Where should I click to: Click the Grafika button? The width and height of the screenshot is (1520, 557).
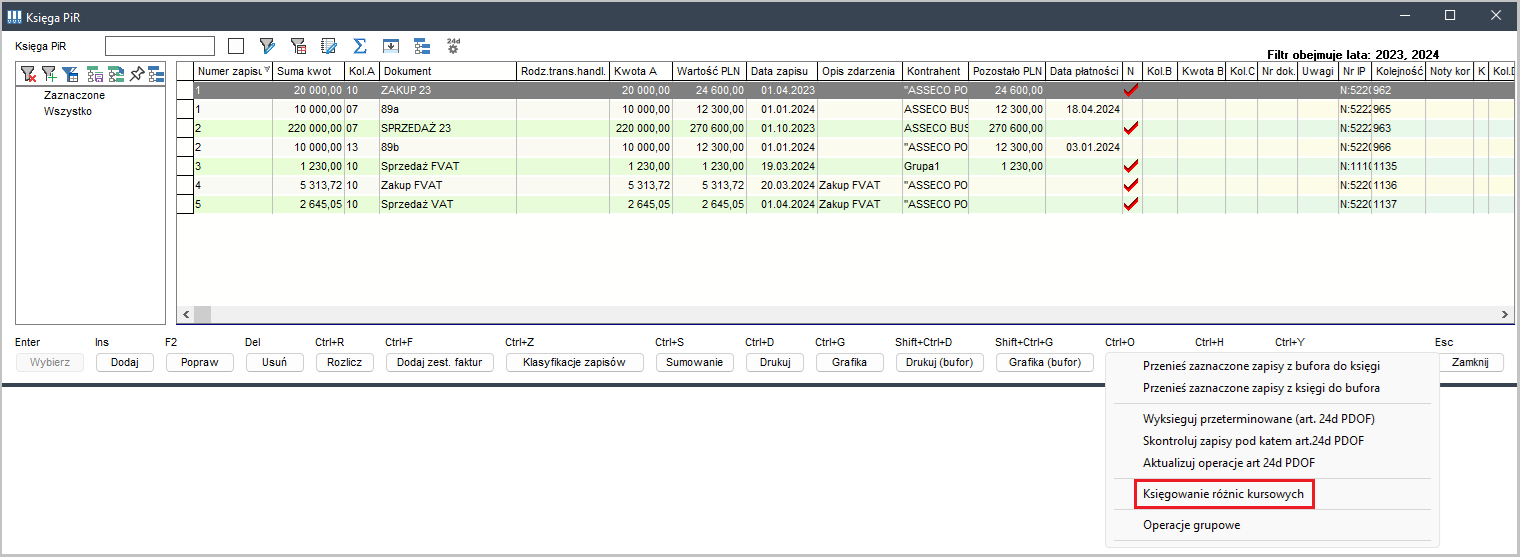(x=850, y=363)
